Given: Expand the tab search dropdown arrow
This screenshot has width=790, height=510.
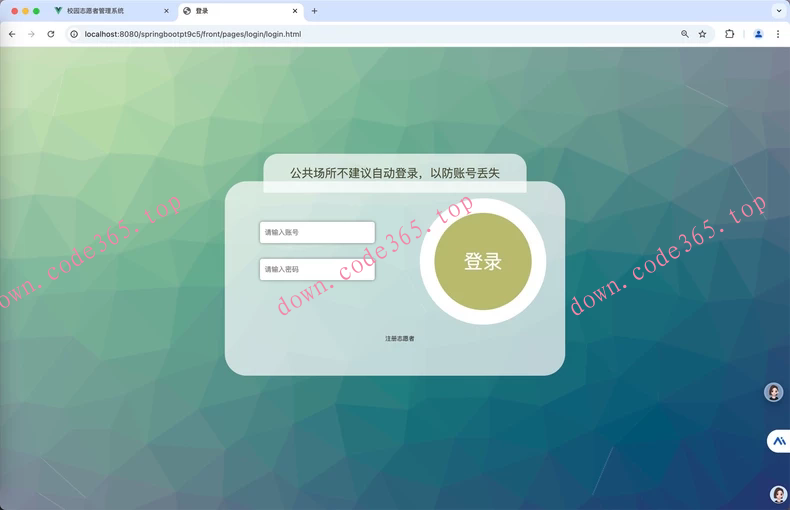Looking at the screenshot, I should tap(779, 11).
